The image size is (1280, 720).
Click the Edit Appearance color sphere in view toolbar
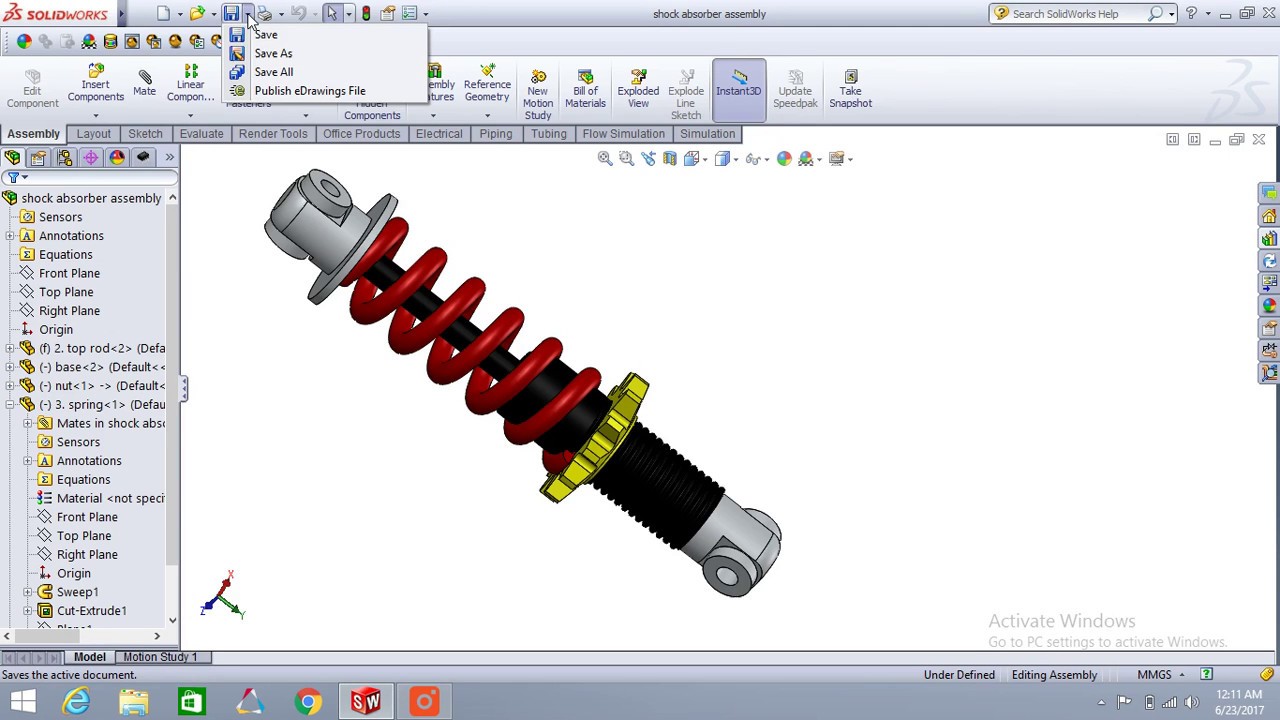(784, 158)
